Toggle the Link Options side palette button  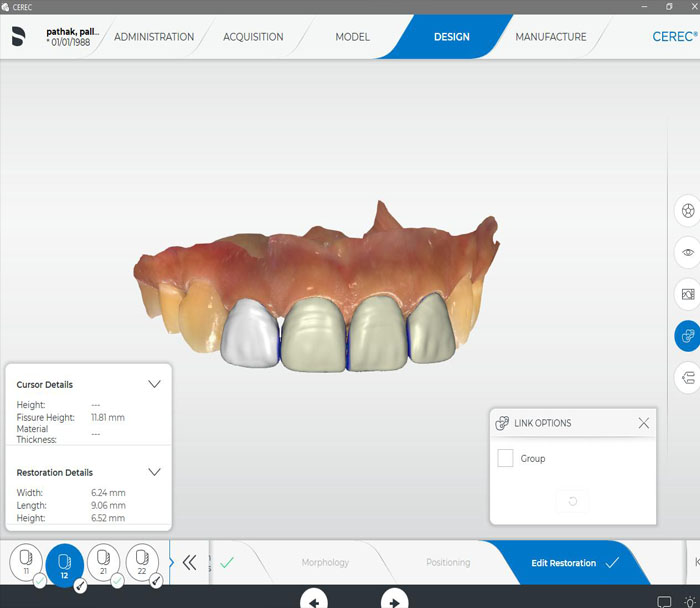[x=688, y=336]
